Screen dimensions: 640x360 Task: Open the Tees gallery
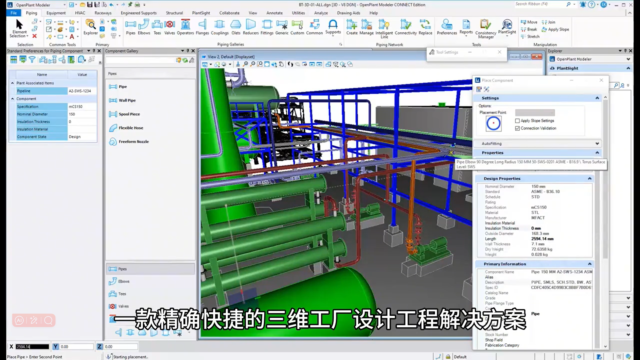point(157,27)
